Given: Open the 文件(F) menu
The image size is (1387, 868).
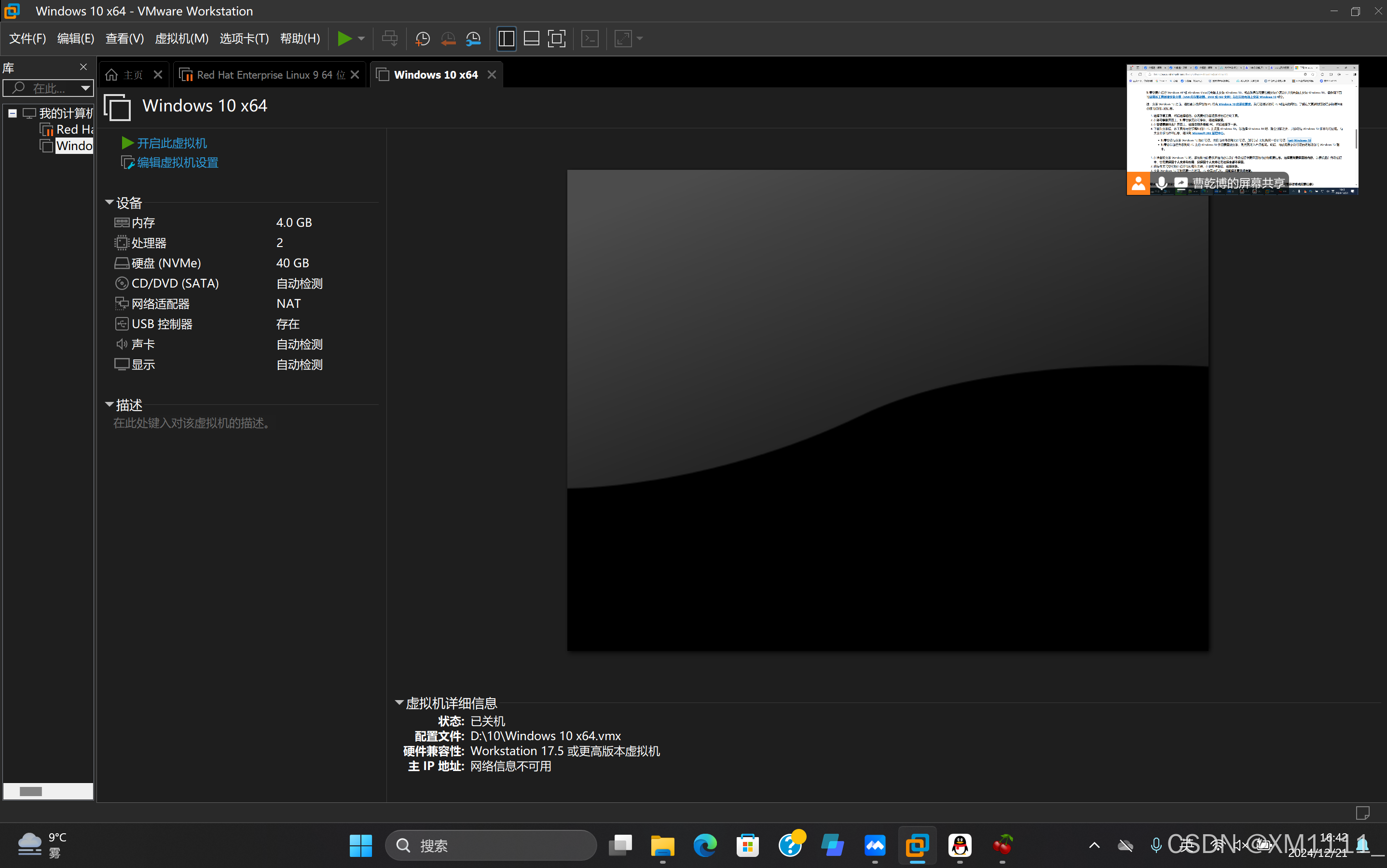Looking at the screenshot, I should point(27,39).
